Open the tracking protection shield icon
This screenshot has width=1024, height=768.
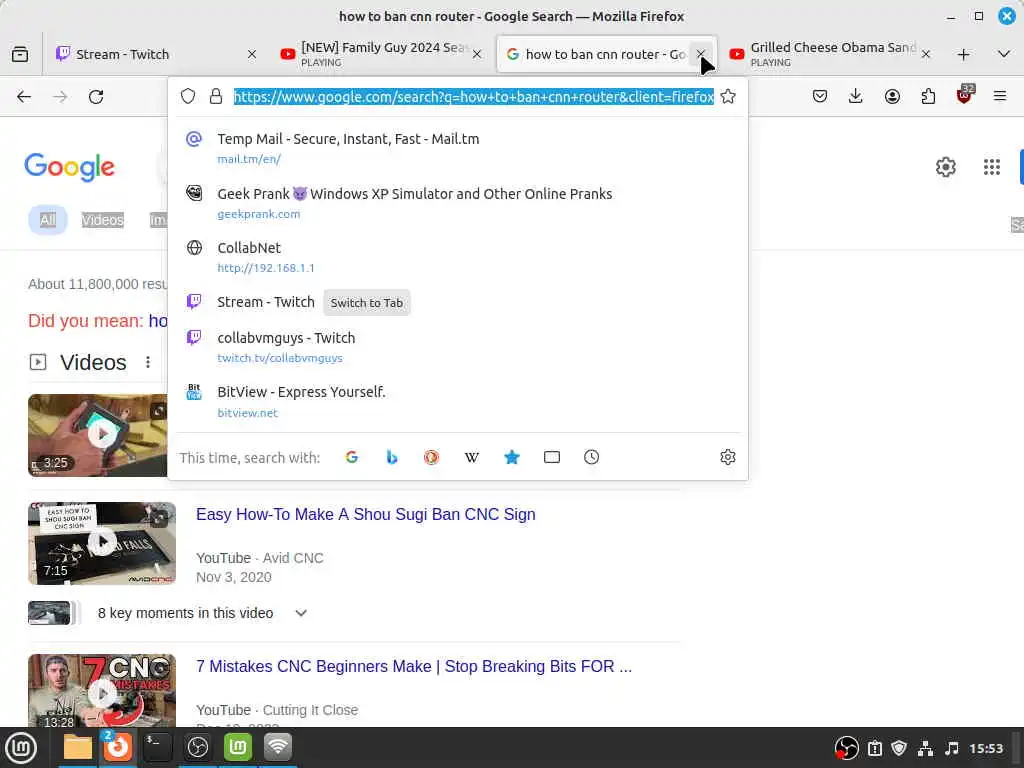[x=188, y=97]
